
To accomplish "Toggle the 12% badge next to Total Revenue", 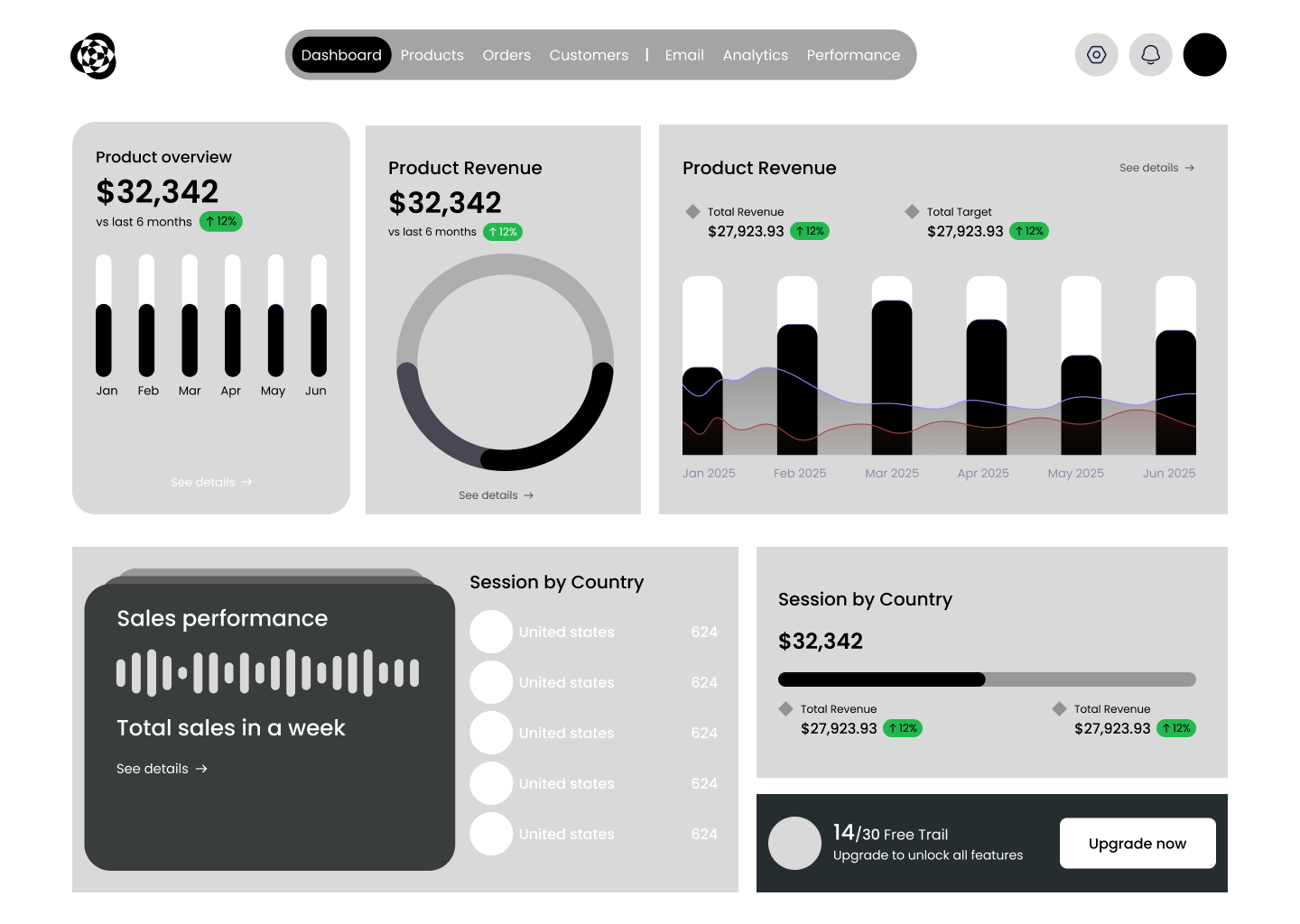I will tap(809, 231).
